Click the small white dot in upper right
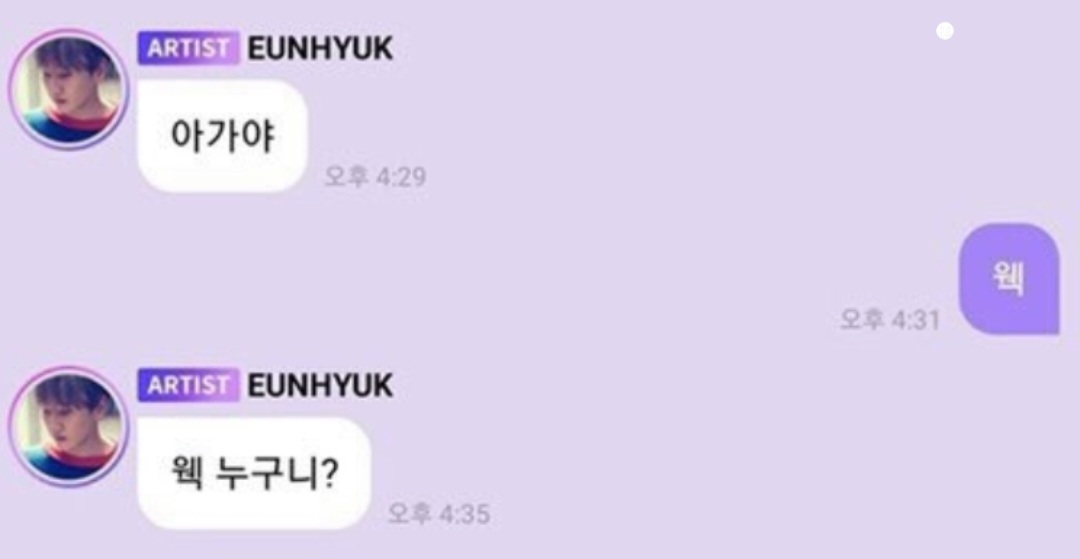The image size is (1080, 559). (945, 31)
